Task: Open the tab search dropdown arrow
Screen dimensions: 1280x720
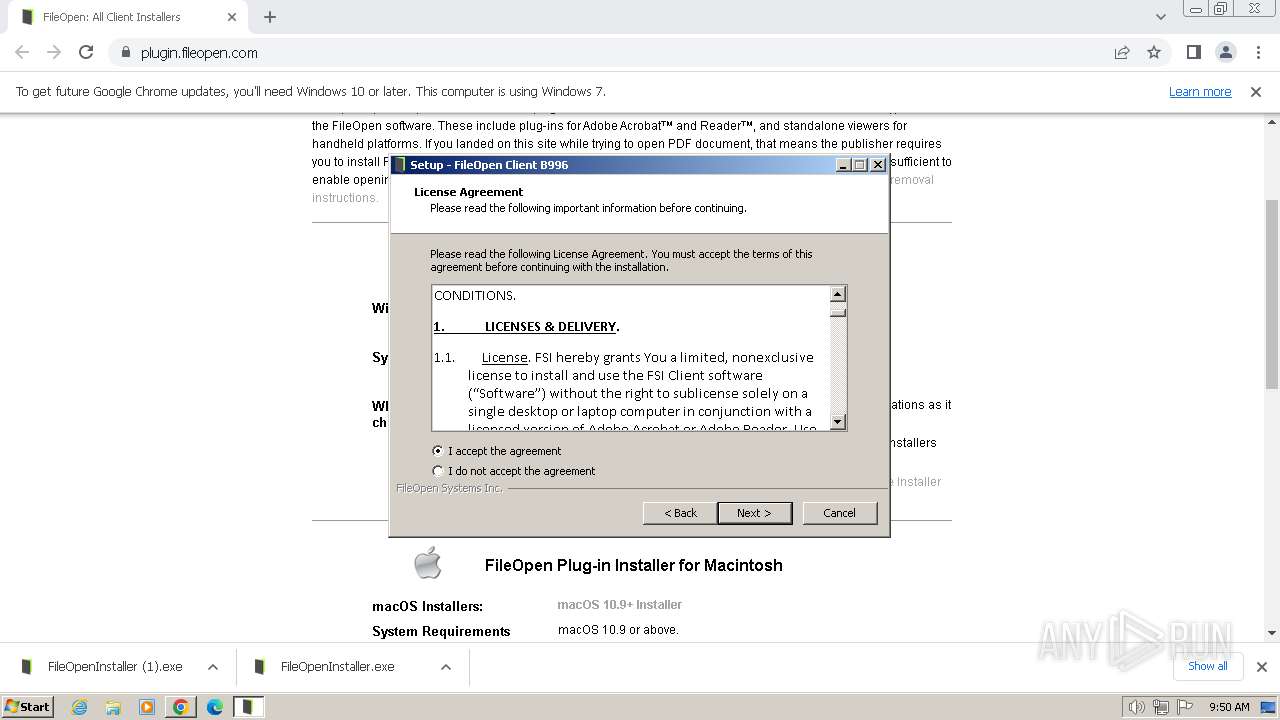Action: 1160,17
